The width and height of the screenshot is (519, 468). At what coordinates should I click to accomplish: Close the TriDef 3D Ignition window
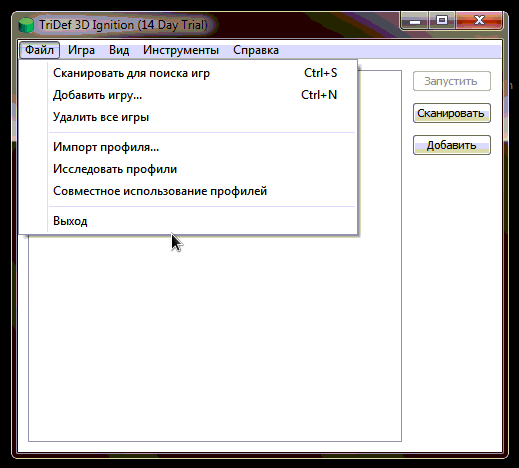tap(479, 21)
